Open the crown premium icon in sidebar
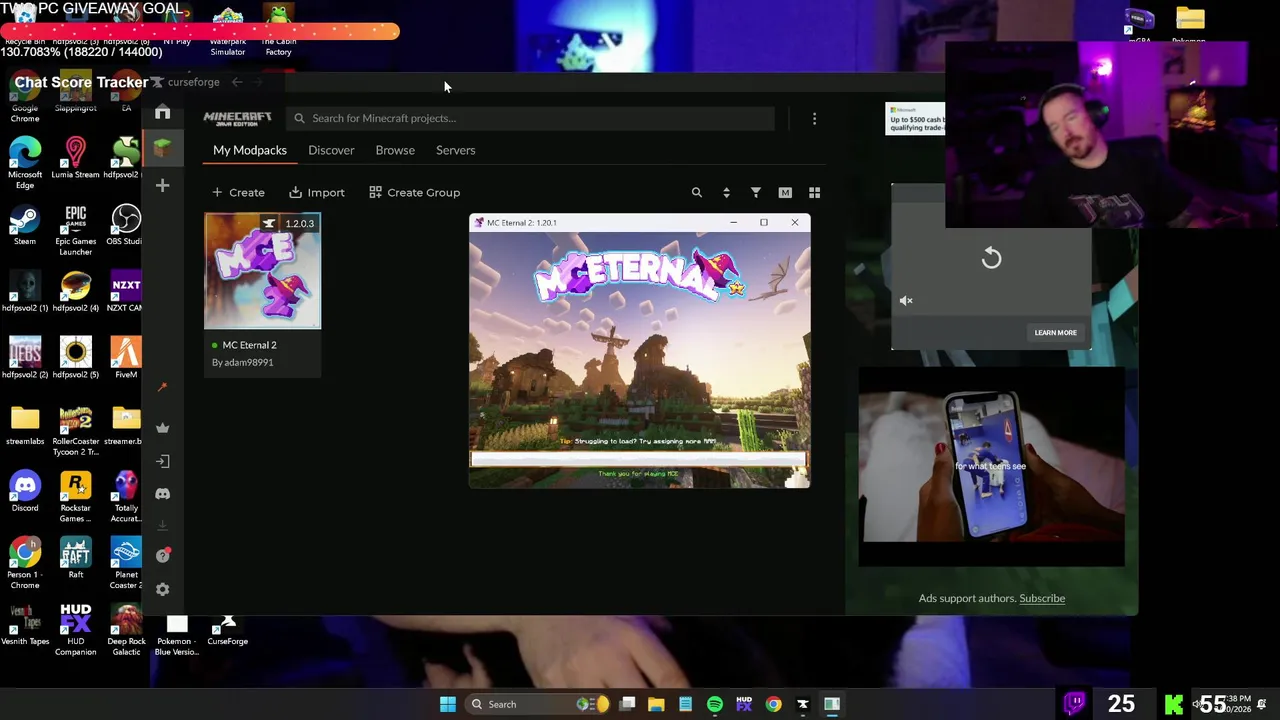Image resolution: width=1280 pixels, height=720 pixels. point(162,428)
